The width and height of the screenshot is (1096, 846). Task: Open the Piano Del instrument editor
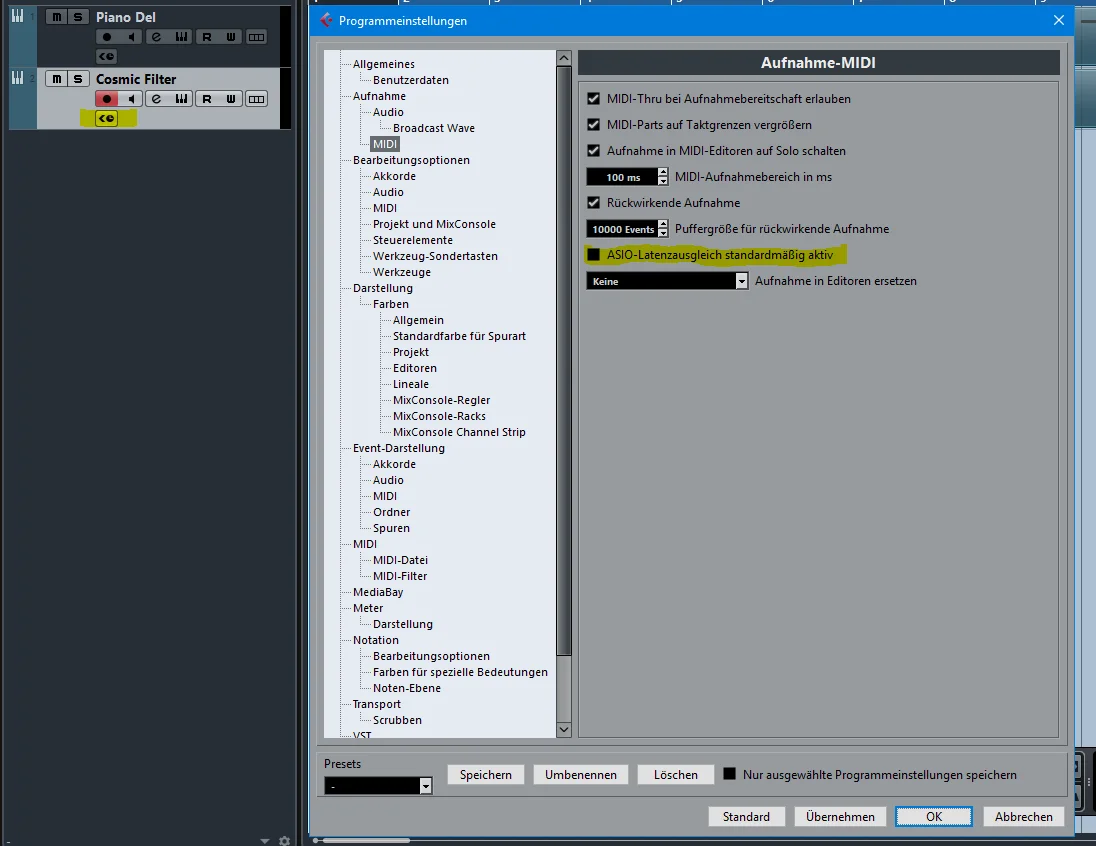181,37
